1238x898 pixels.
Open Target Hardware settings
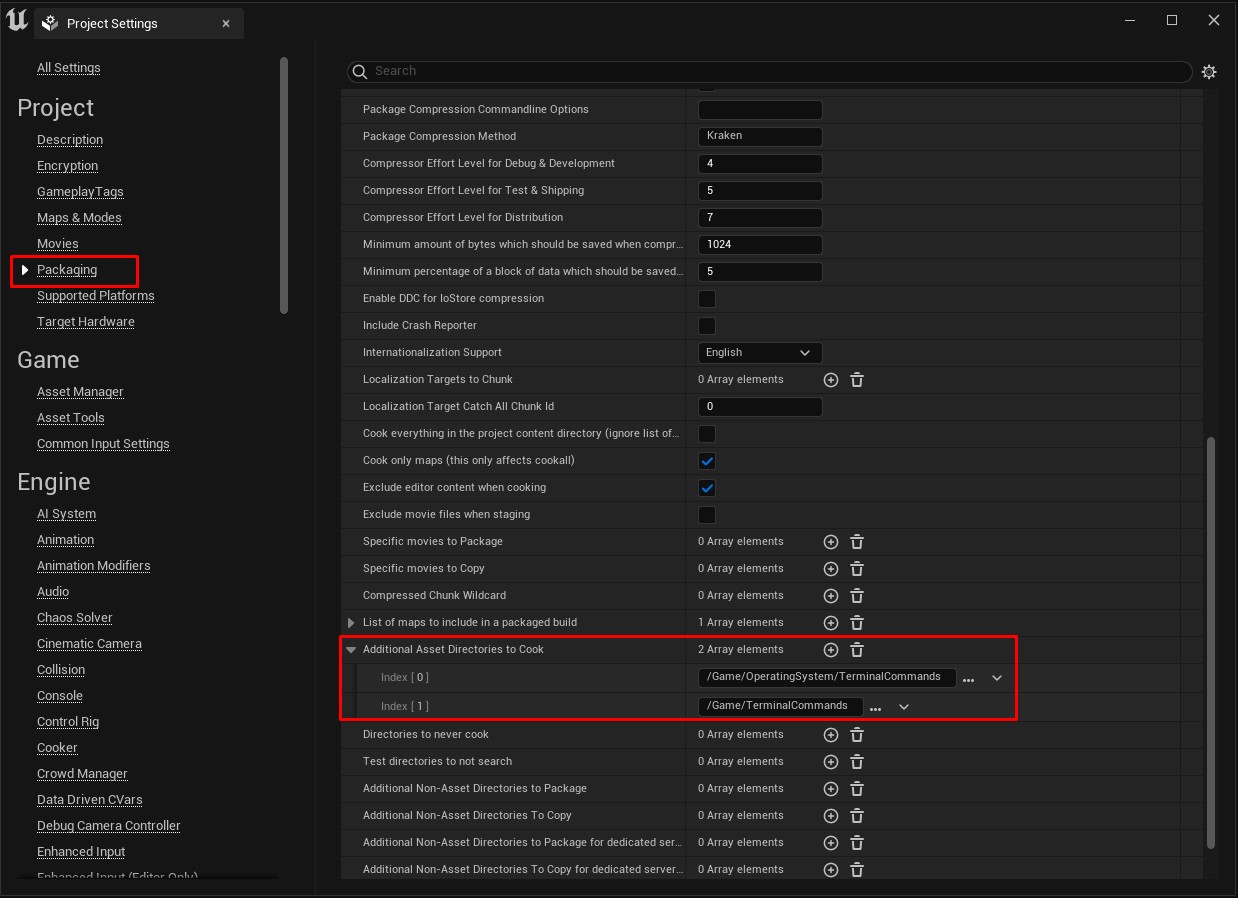tap(86, 322)
